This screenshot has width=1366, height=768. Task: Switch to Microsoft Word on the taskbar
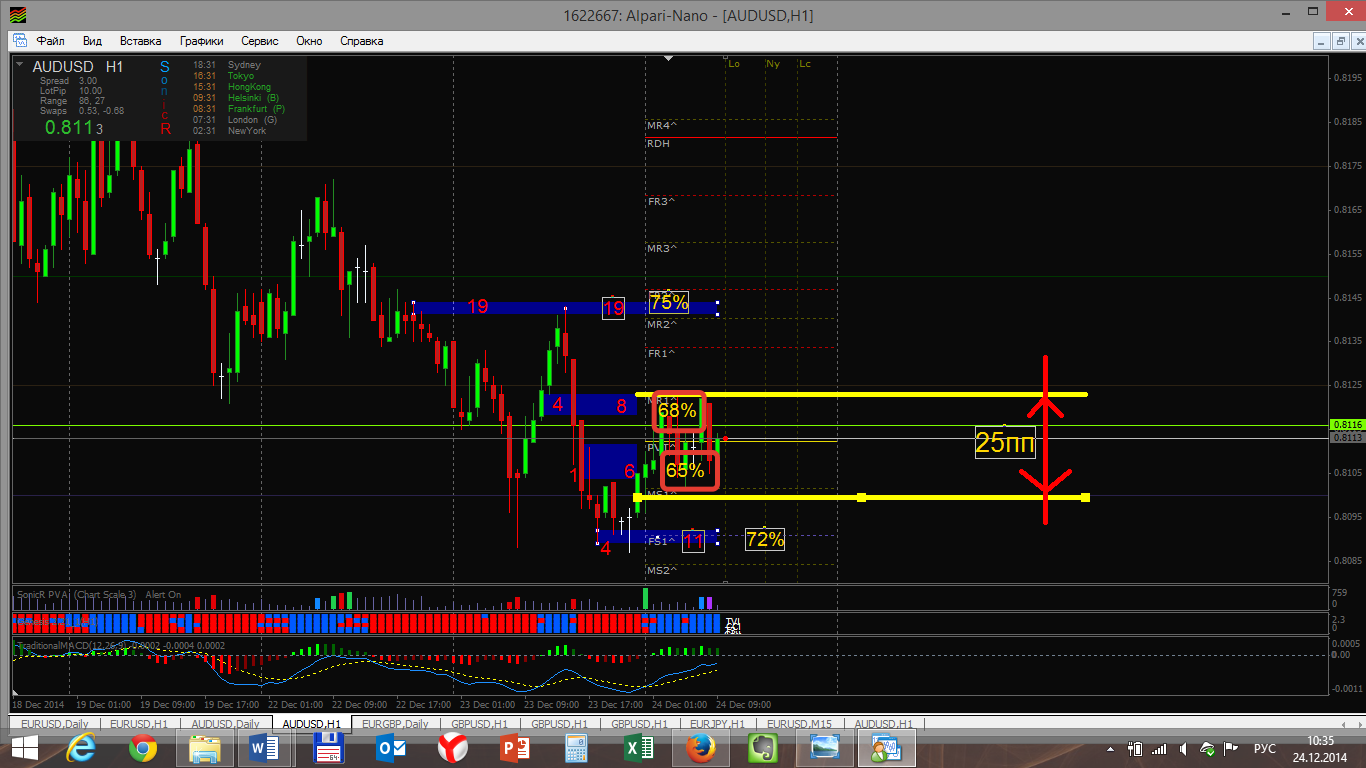coord(266,748)
